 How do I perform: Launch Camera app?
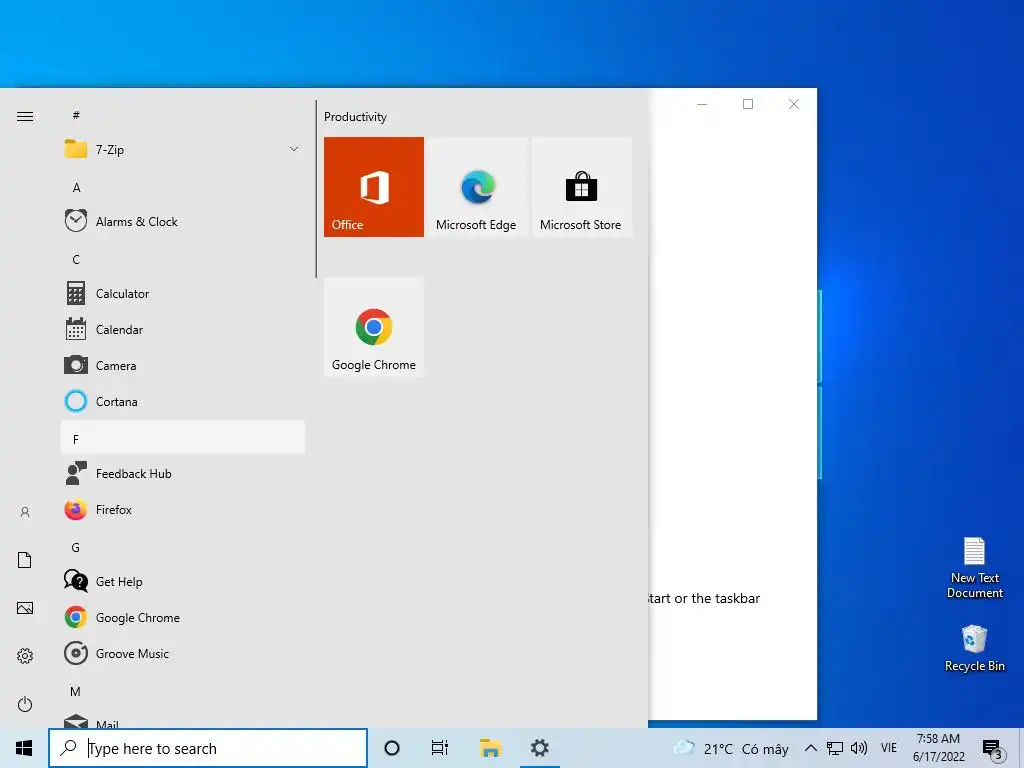183,365
